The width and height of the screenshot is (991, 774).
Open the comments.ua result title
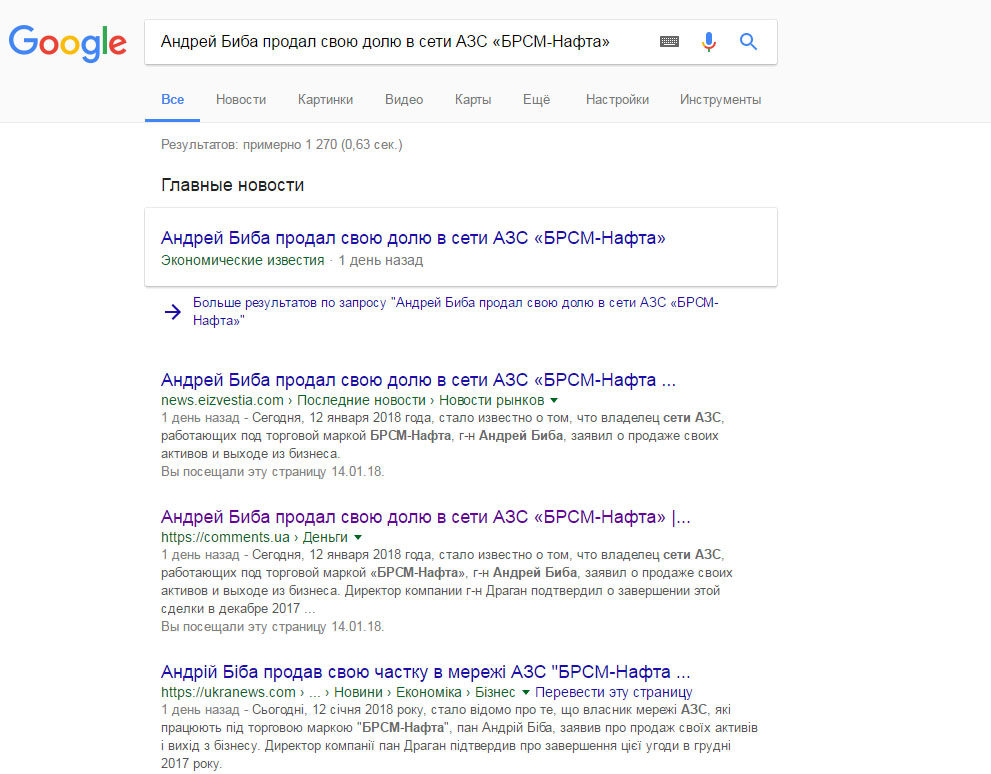coord(425,517)
